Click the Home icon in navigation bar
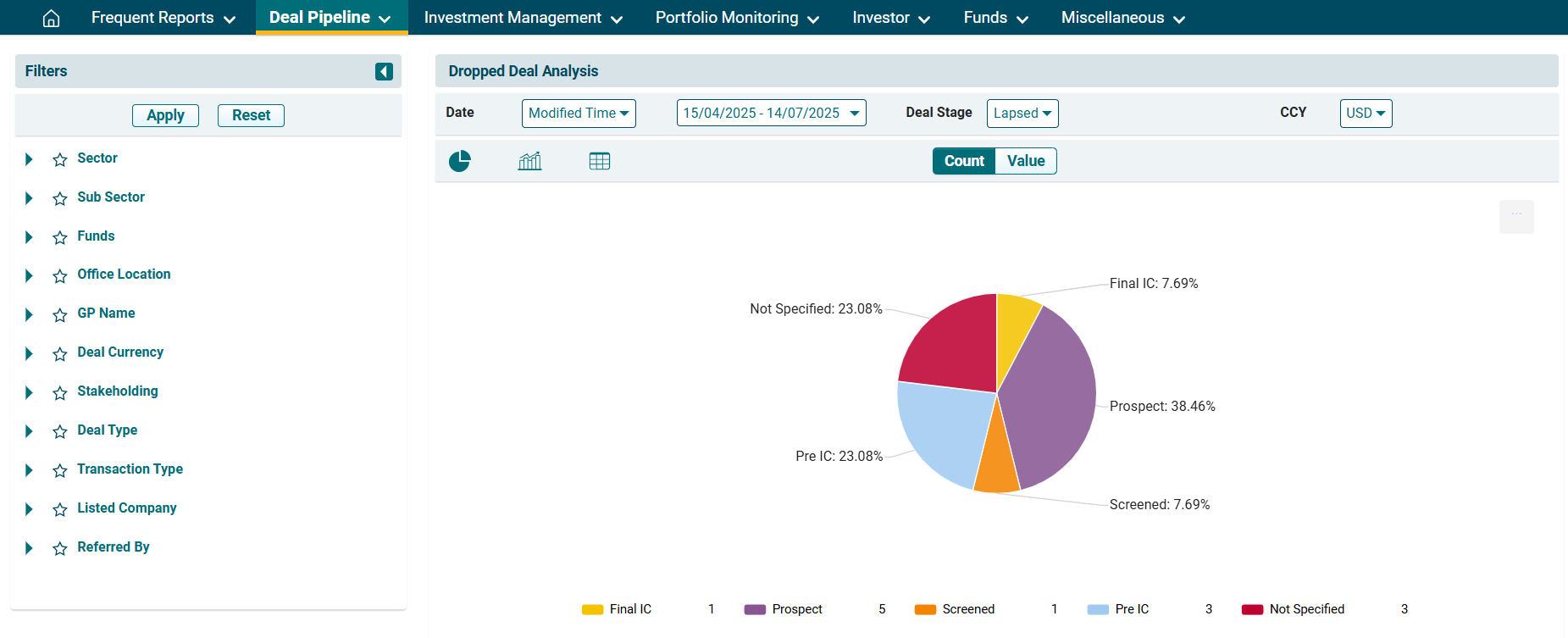 (x=51, y=18)
